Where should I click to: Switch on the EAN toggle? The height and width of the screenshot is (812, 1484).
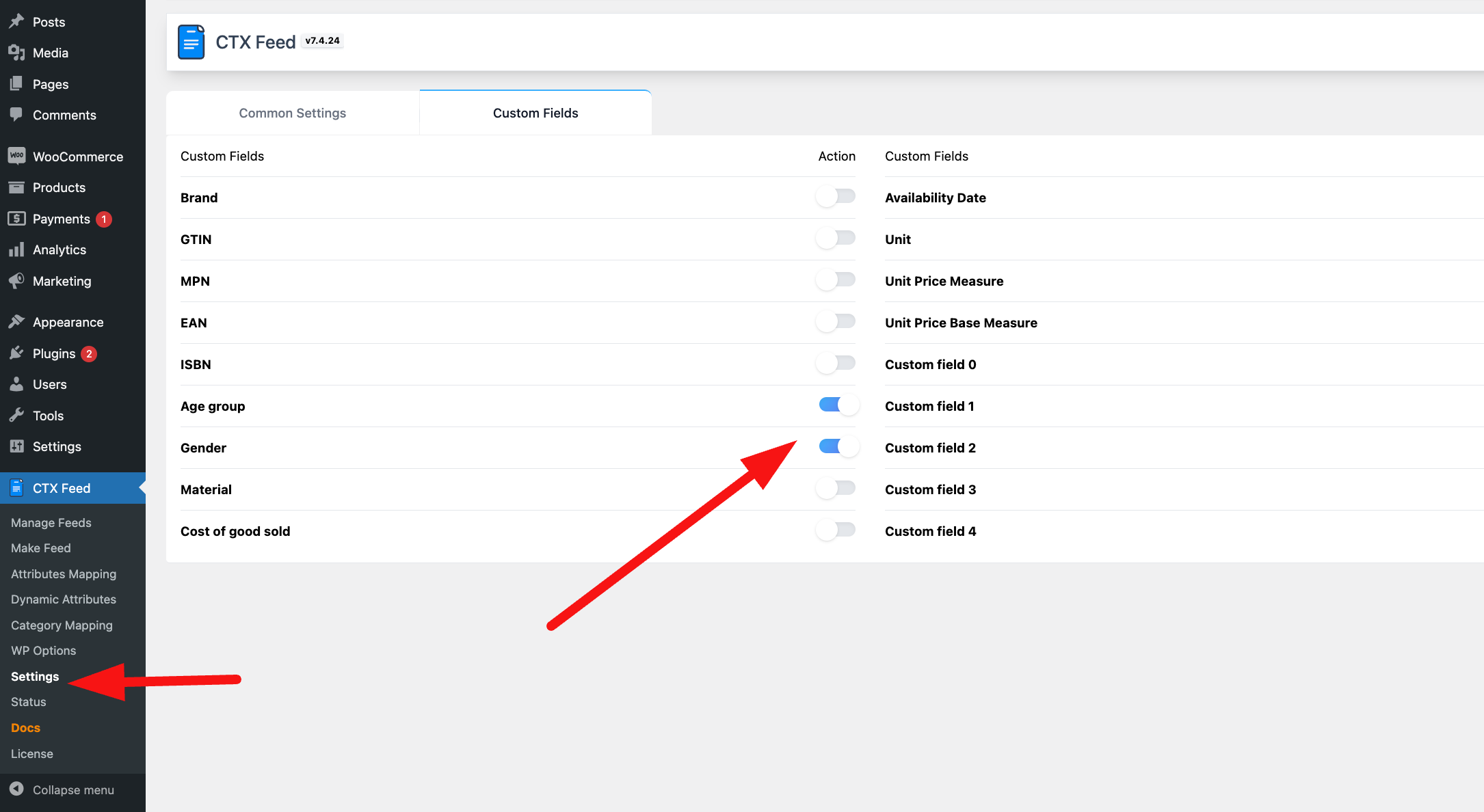pos(836,322)
